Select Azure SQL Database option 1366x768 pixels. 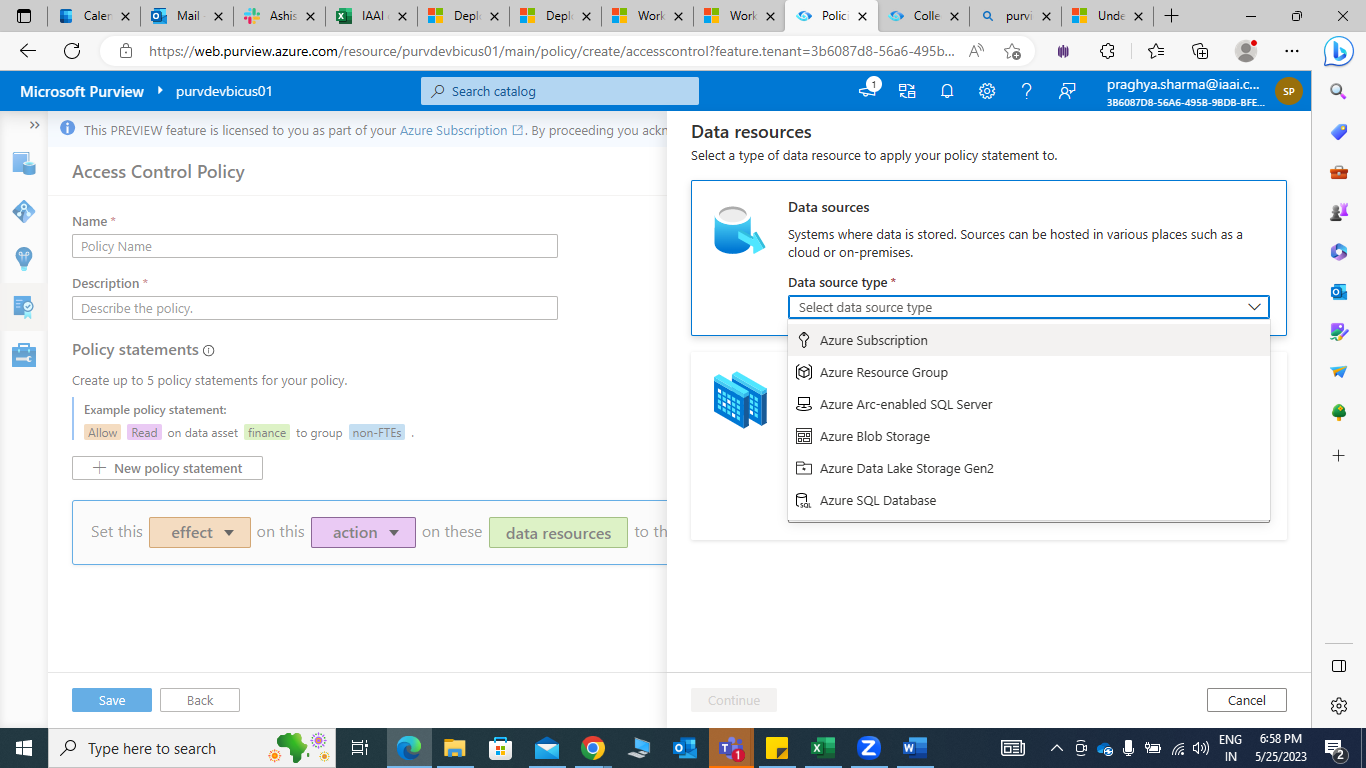click(1029, 500)
